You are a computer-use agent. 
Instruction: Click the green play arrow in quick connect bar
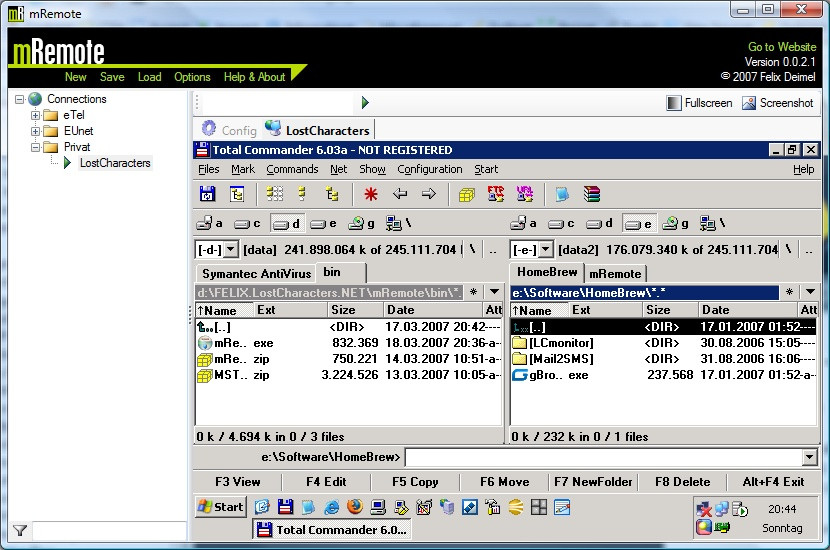365,103
